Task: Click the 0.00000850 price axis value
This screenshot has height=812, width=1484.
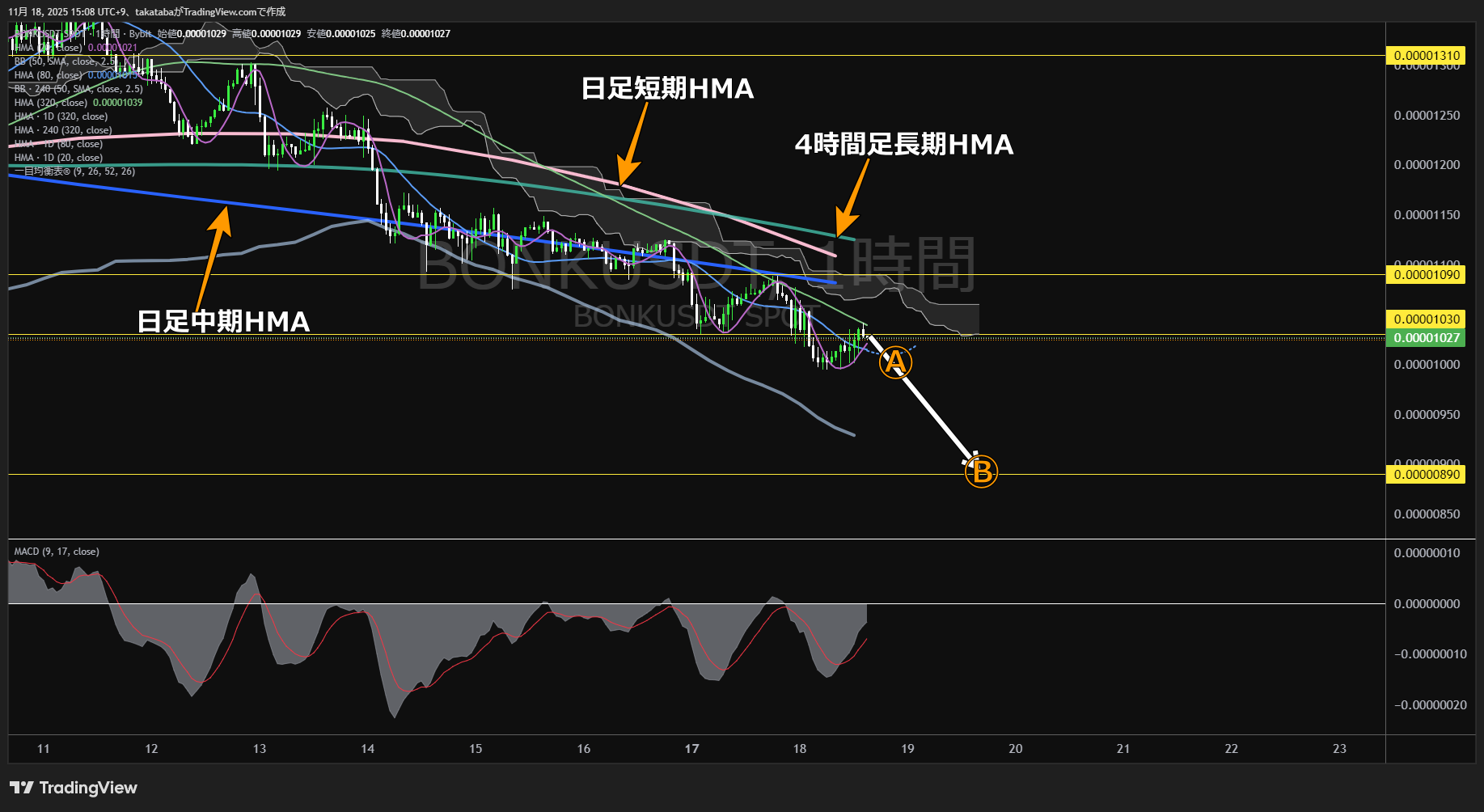Action: [1427, 514]
